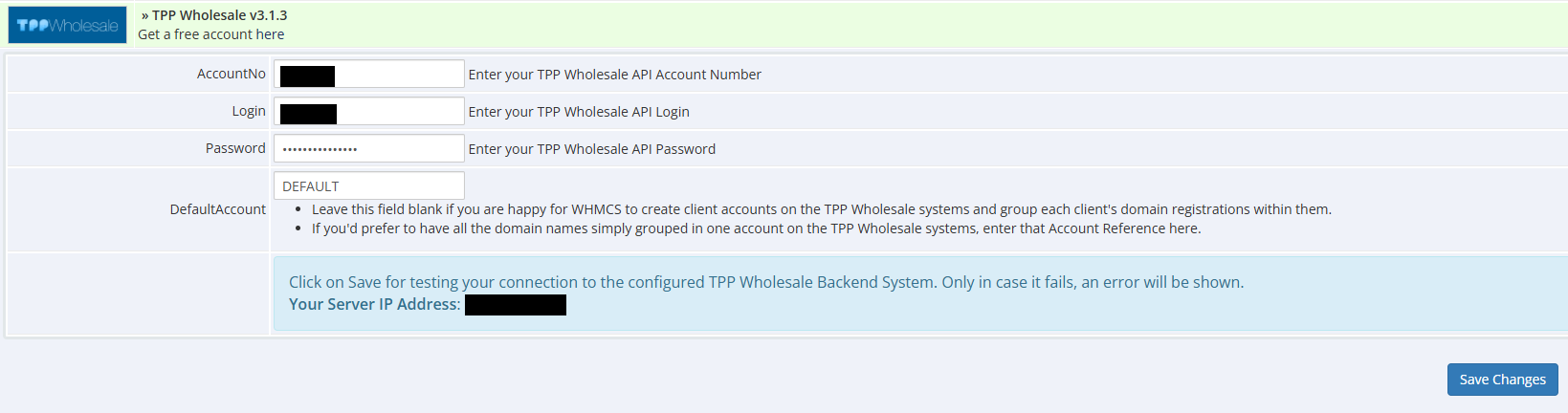This screenshot has width=1568, height=413.
Task: Click the DefaultAccount label
Action: point(218,209)
